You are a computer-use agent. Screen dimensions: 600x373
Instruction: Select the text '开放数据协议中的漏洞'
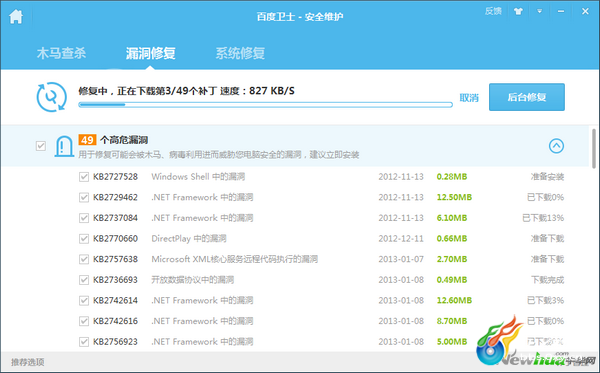192,280
